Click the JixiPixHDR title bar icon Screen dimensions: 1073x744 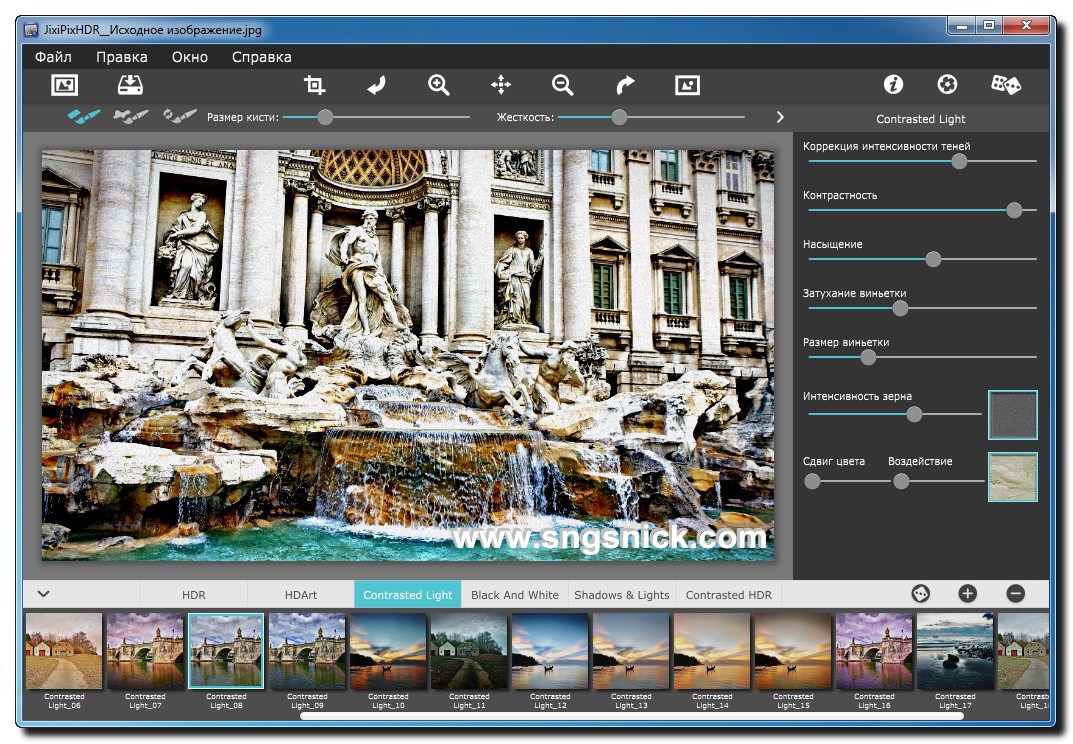[x=31, y=29]
